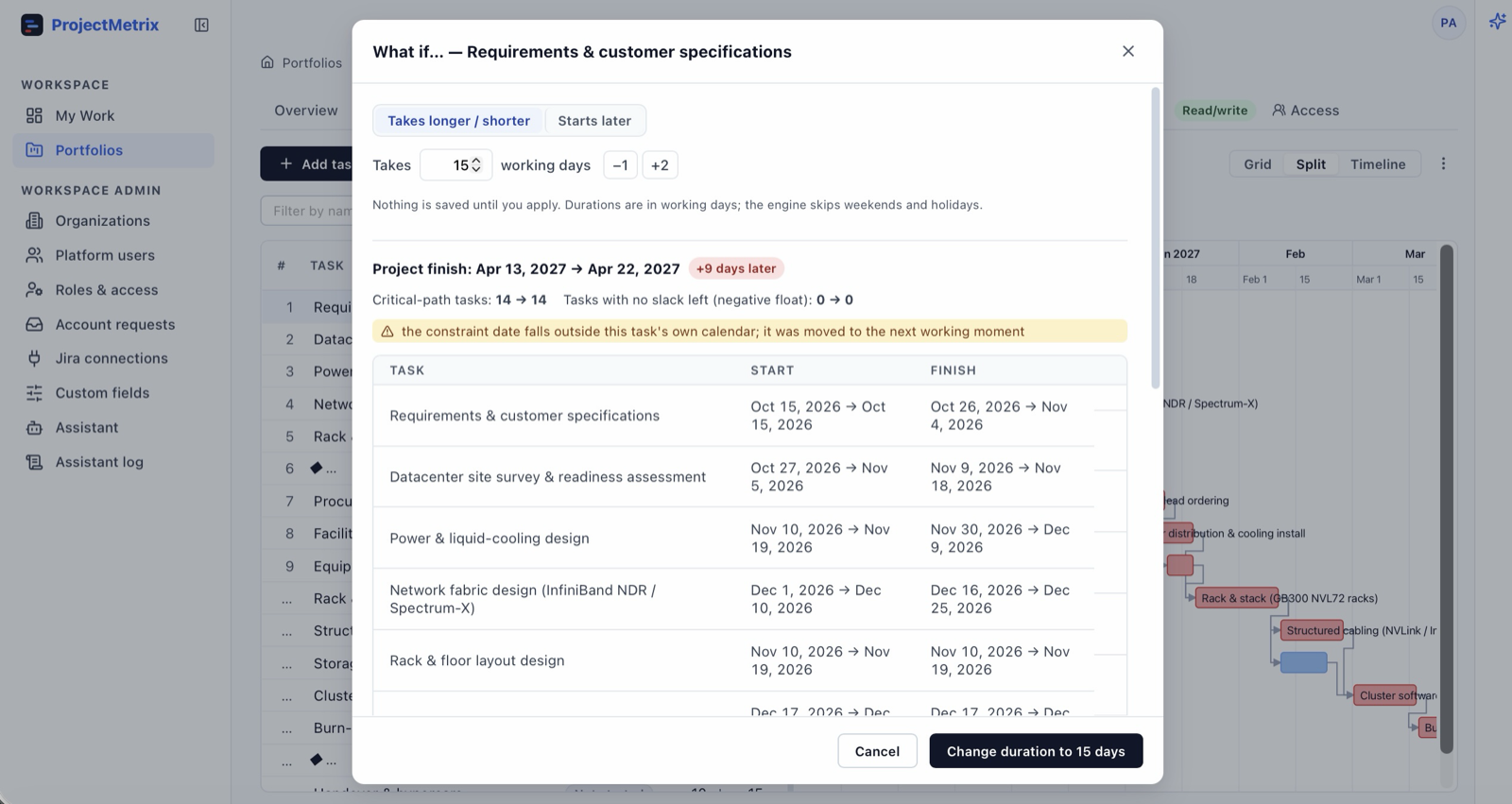Collapse the sidebar using the panel icon
This screenshot has width=1512, height=804.
pos(201,25)
